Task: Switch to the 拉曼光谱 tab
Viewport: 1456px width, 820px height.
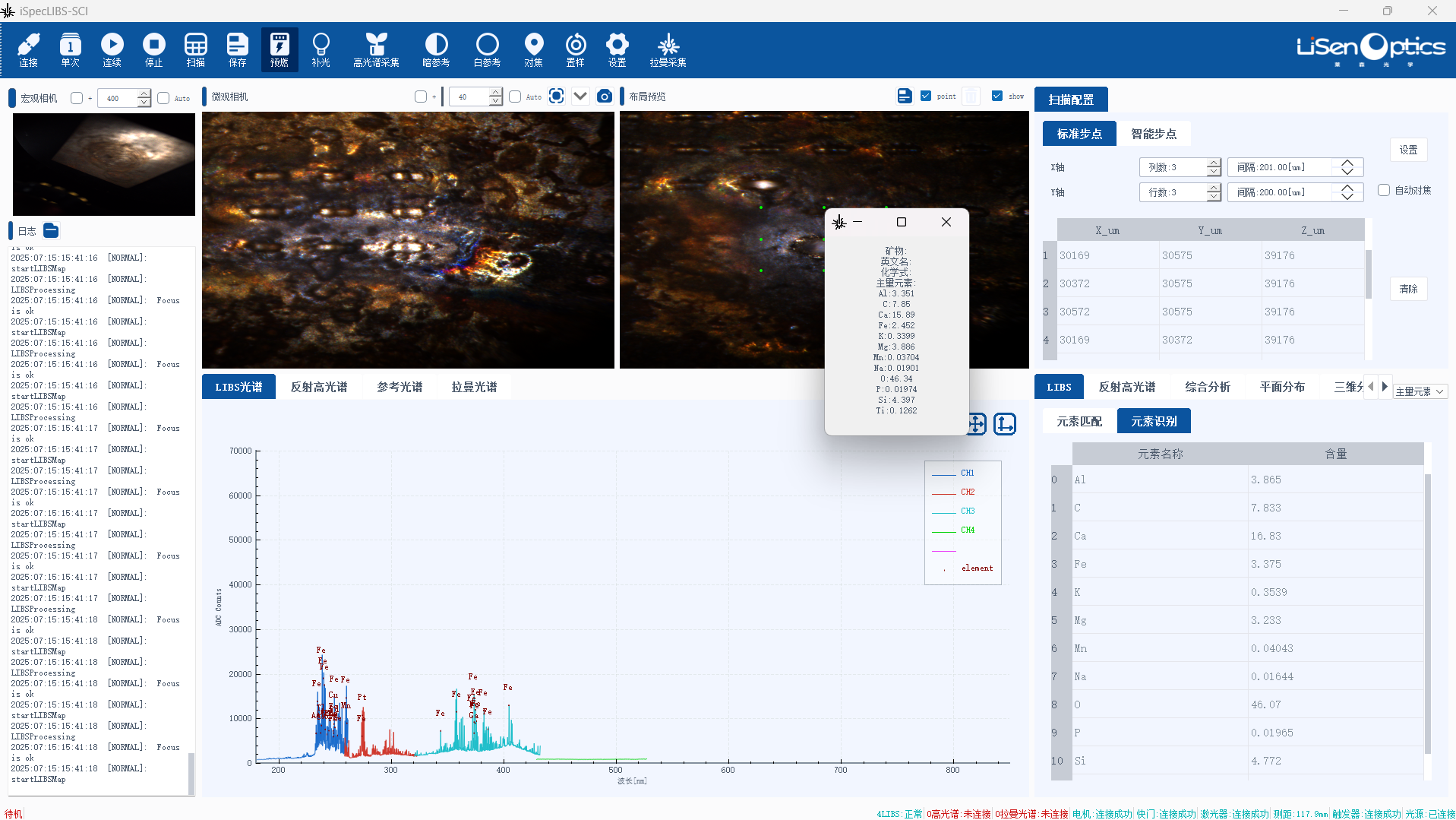Action: coord(474,388)
